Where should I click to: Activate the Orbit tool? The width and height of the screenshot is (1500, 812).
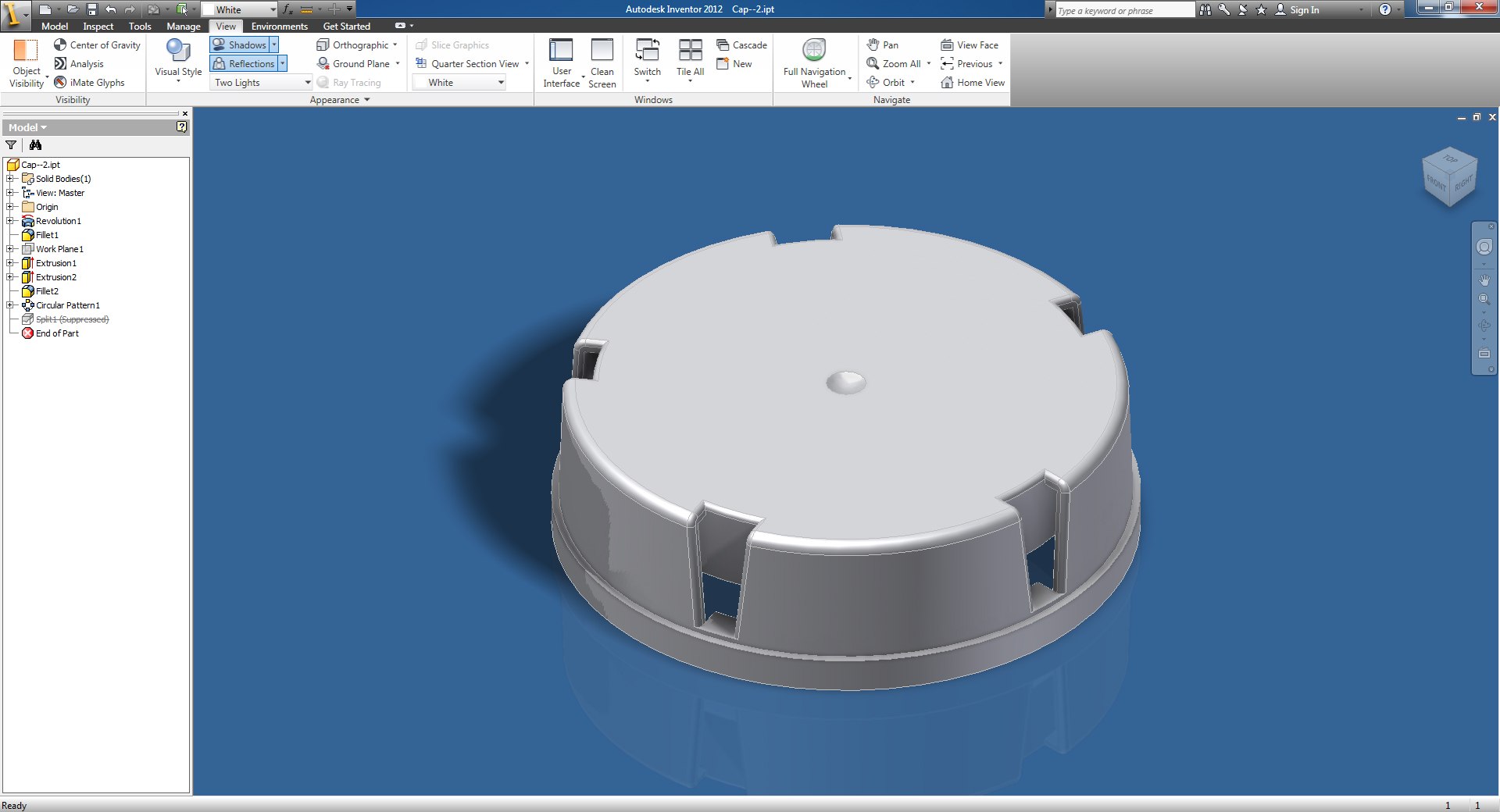(885, 82)
